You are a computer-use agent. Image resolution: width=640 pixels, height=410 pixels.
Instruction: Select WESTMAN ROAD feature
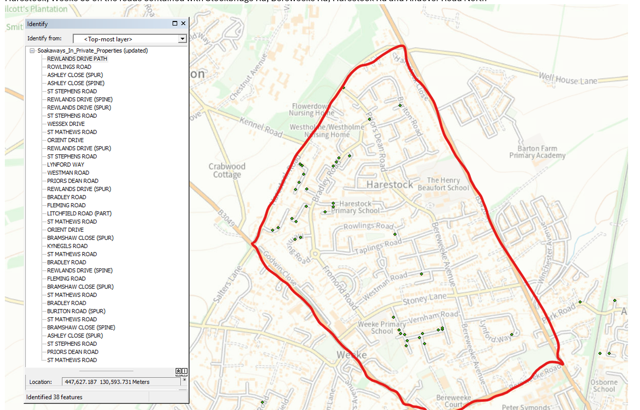click(68, 173)
